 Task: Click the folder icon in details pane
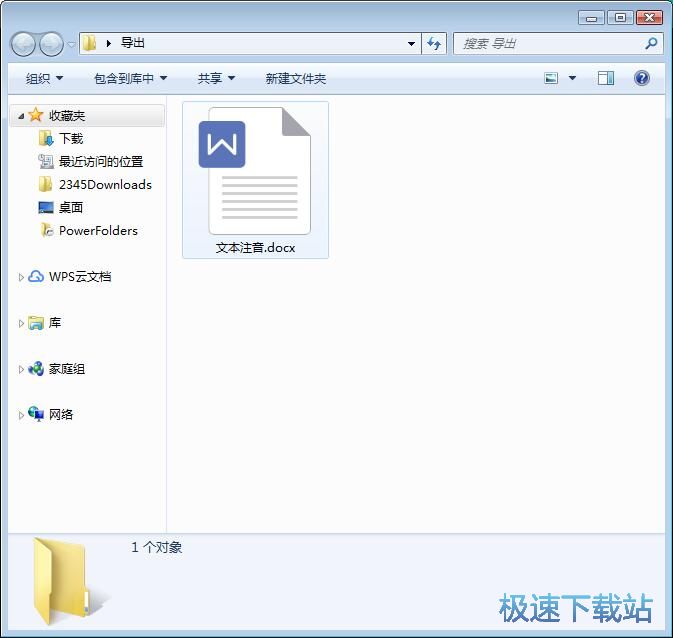pyautogui.click(x=69, y=581)
